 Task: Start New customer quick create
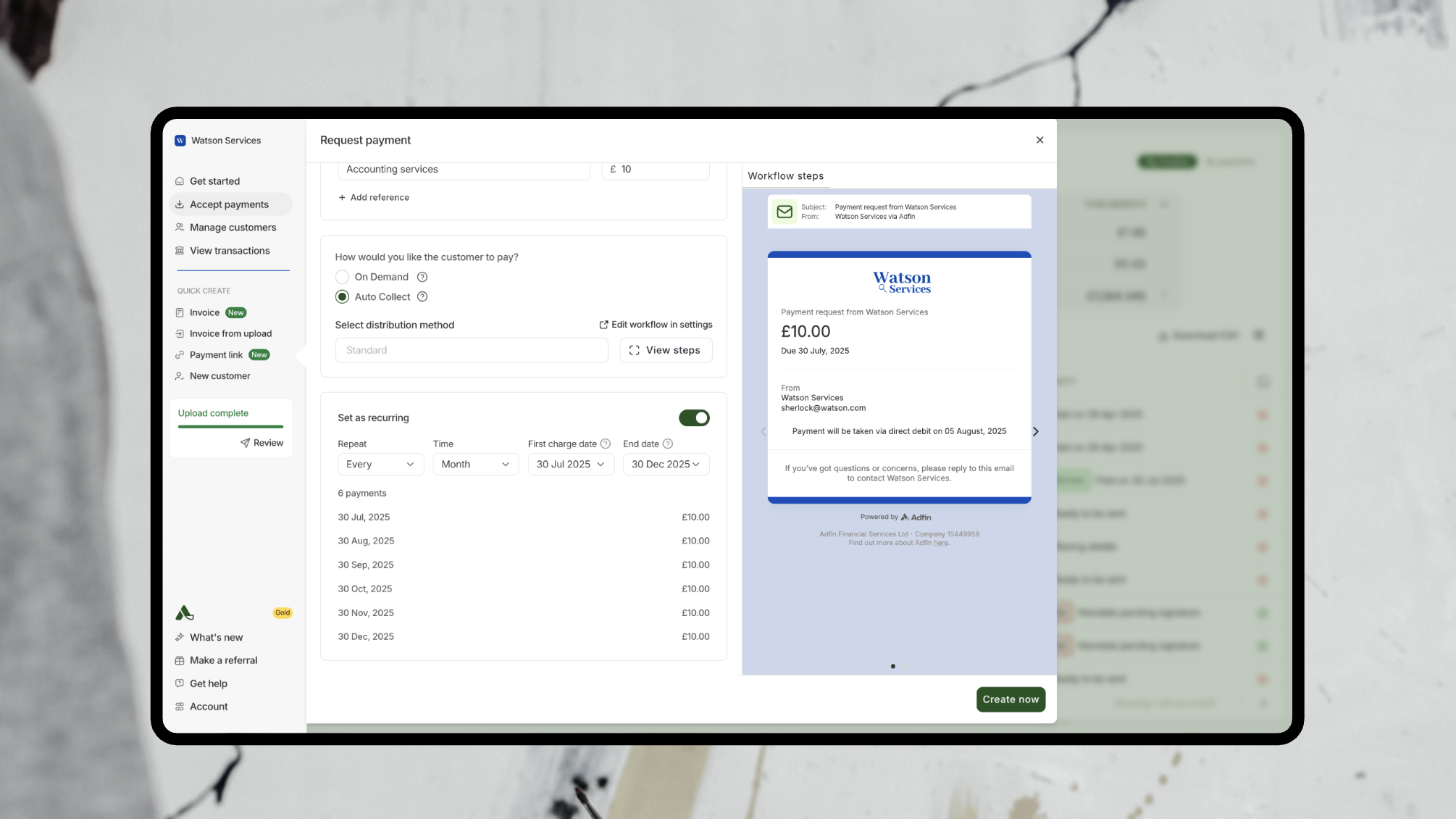point(219,375)
